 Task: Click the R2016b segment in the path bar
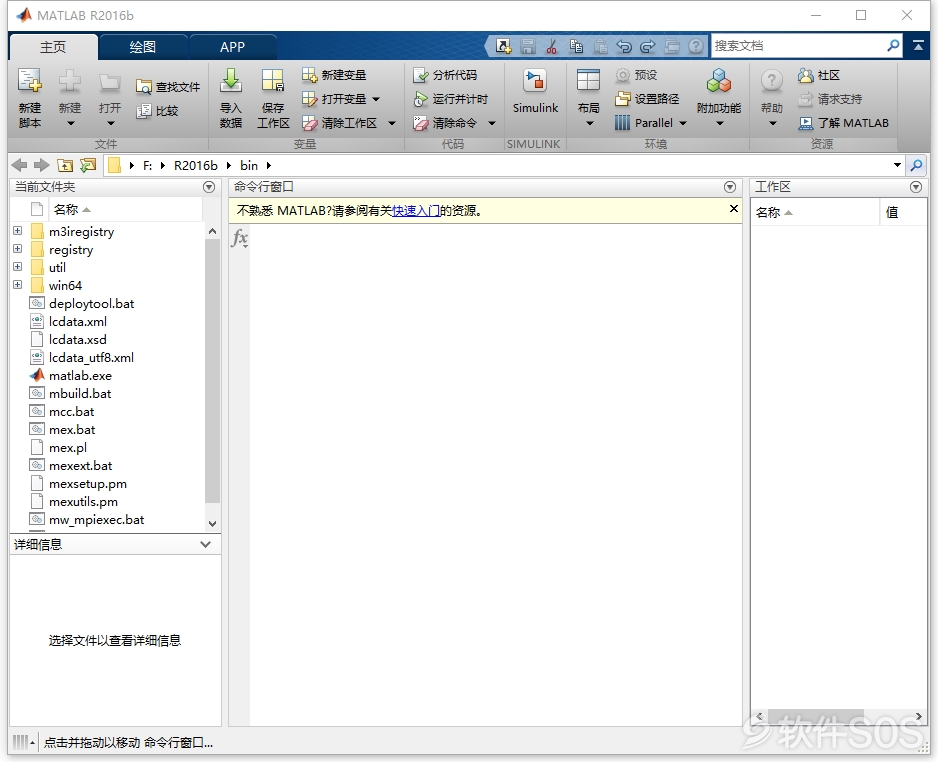[196, 166]
